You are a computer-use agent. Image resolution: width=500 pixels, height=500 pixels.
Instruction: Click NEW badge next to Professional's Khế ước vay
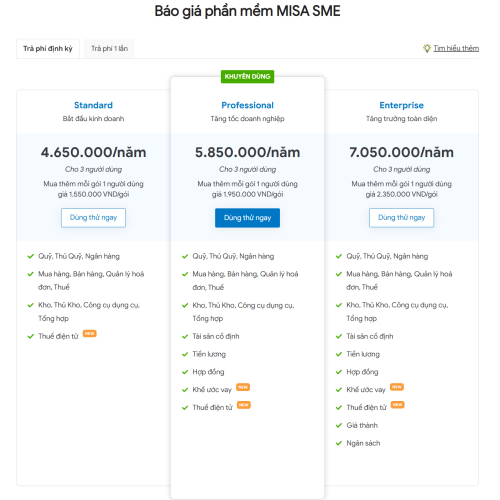[x=243, y=387]
